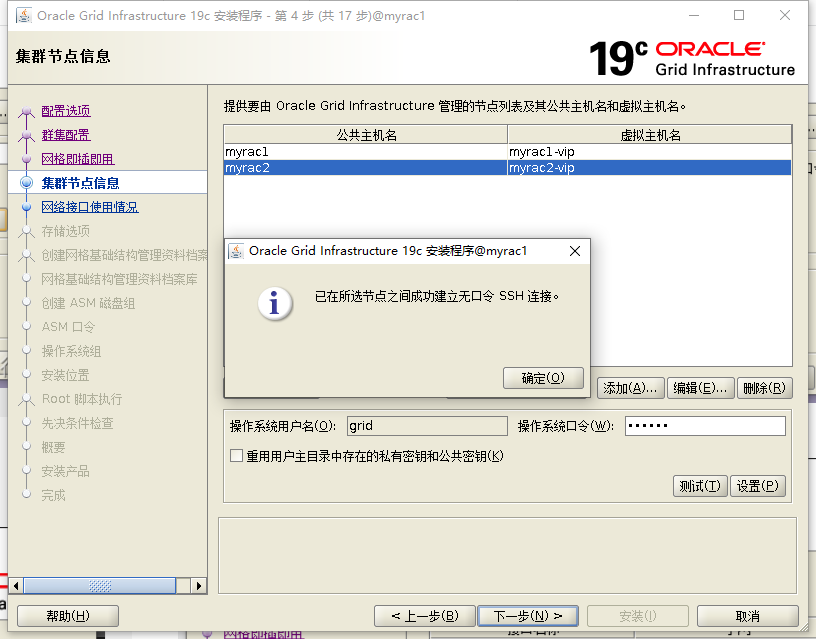Click the 安装位置 step

[x=65, y=375]
